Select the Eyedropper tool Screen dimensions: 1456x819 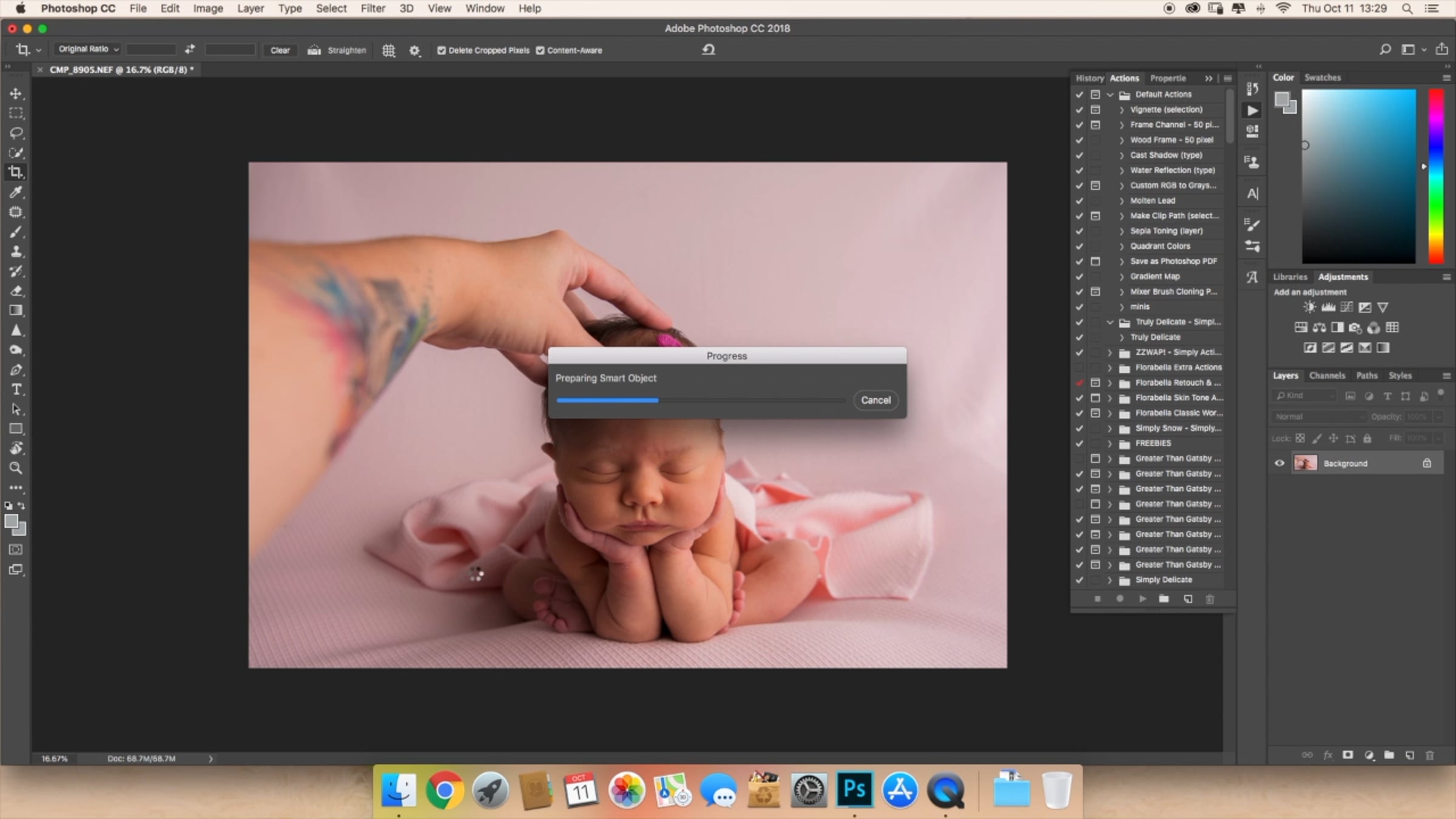[x=16, y=192]
